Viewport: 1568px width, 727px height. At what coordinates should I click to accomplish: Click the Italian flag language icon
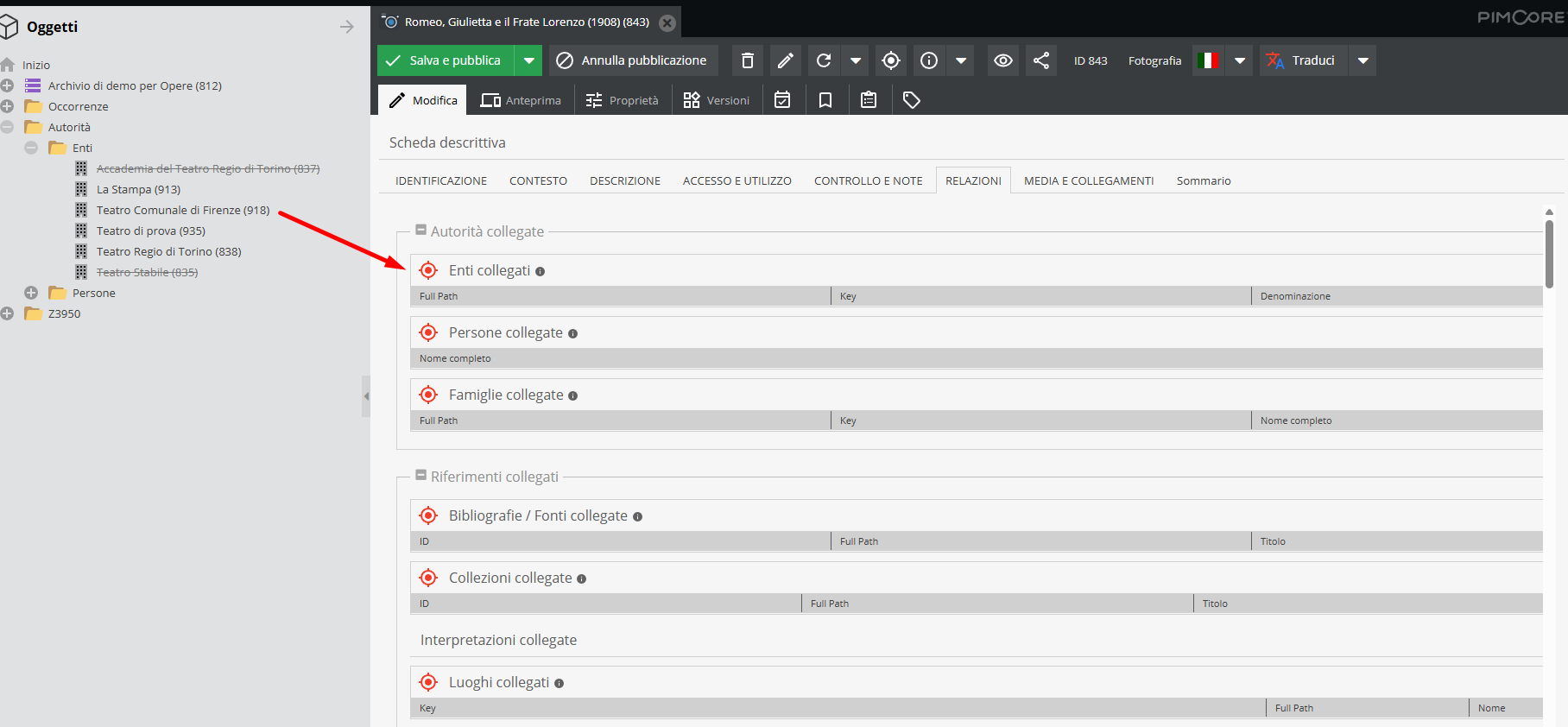point(1209,60)
